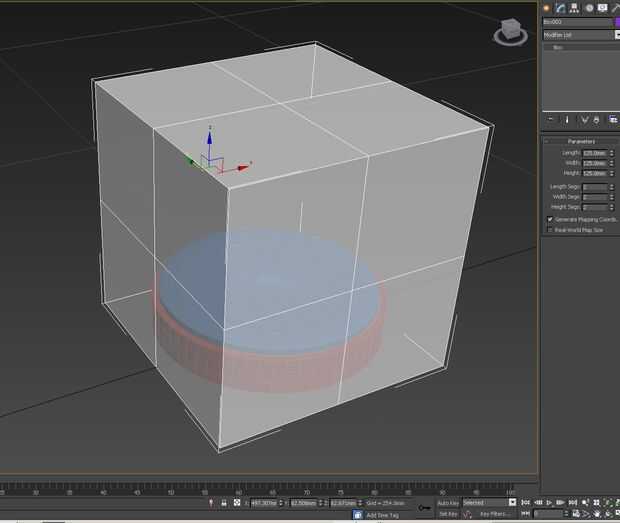620x523 pixels.
Task: Open the Modifier List dropdown
Action: 581,35
